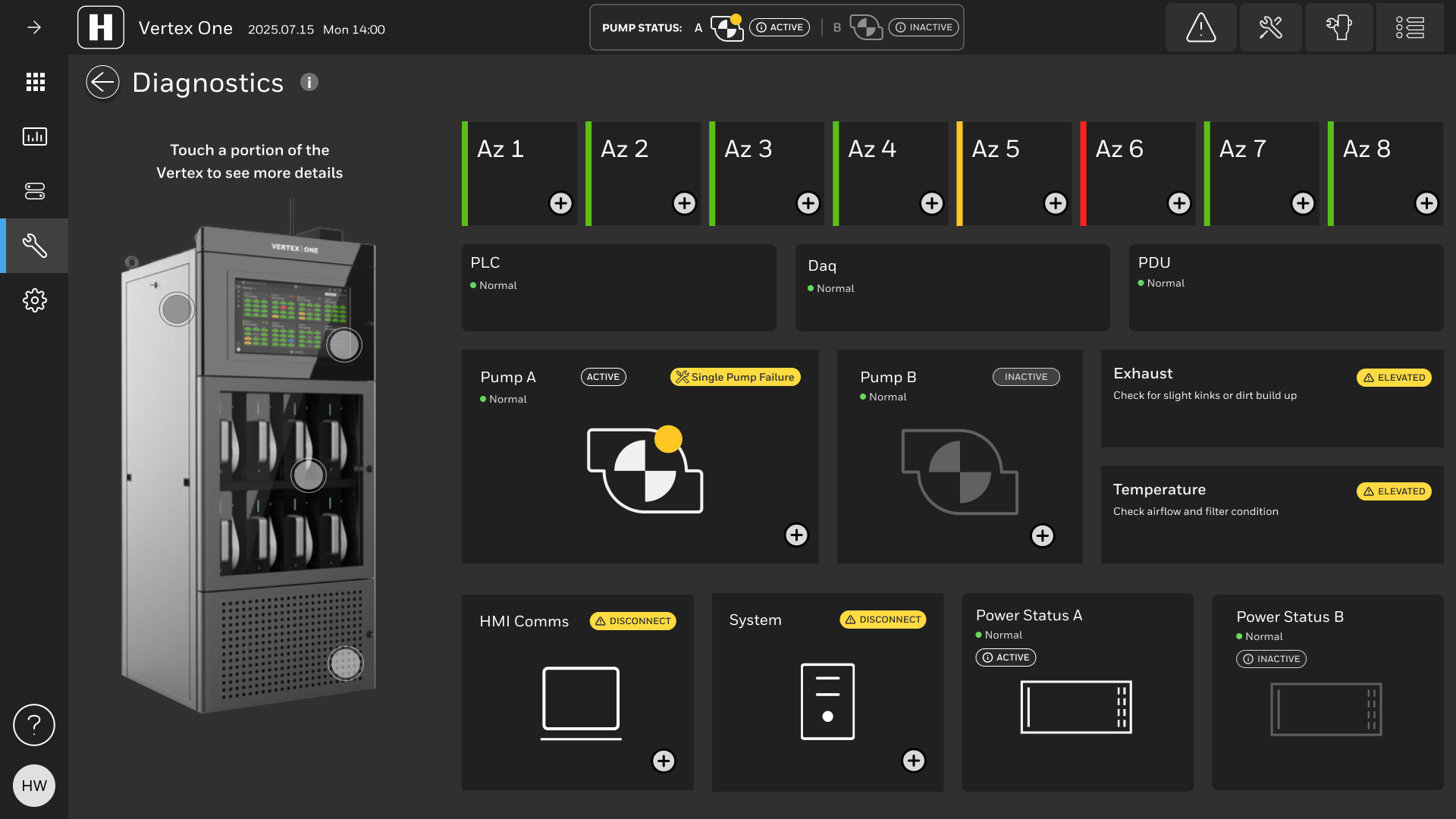The width and height of the screenshot is (1456, 819).
Task: Touch the hotspot on the Vertex screen
Action: (x=344, y=345)
